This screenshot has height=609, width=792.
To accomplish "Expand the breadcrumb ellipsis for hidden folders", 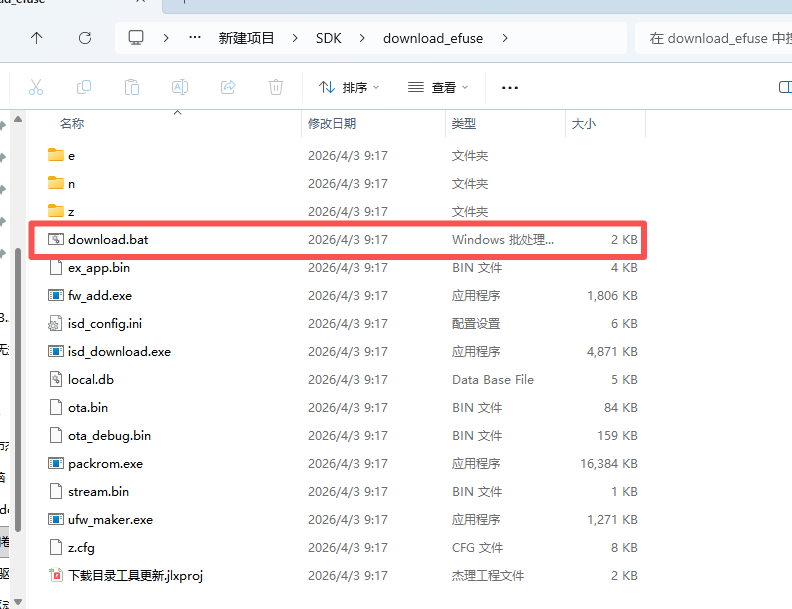I will 195,38.
